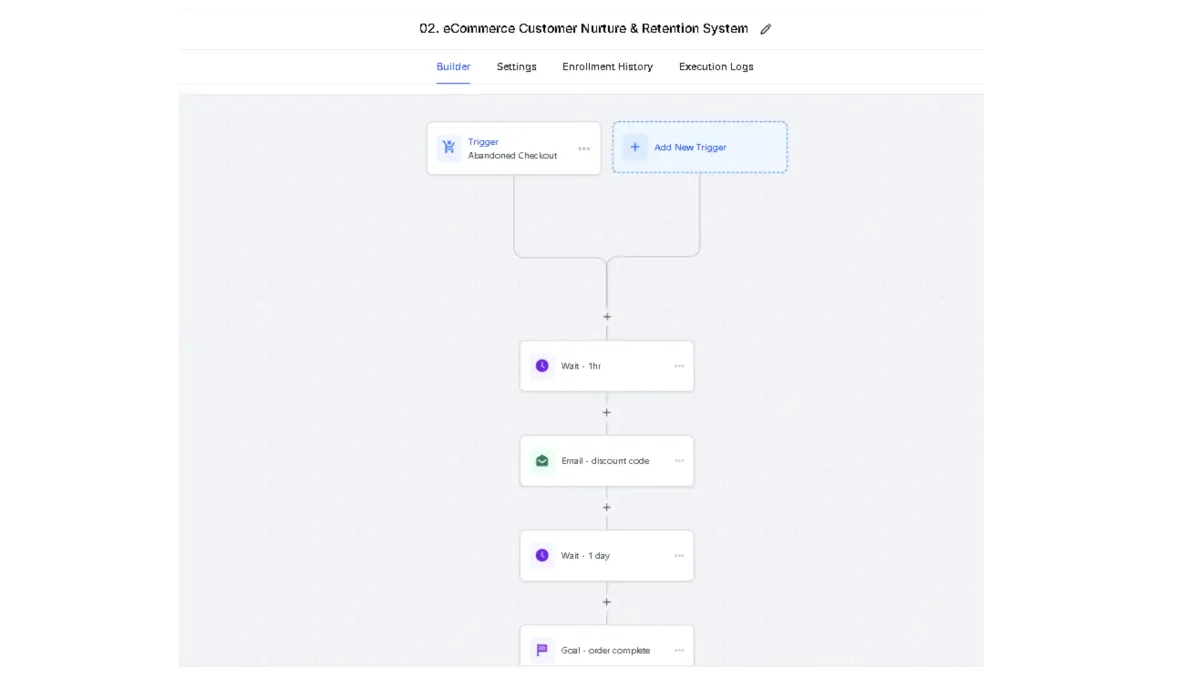The image size is (1200, 675).
Task: Click the Abandoned Checkout cart icon
Action: 449,148
